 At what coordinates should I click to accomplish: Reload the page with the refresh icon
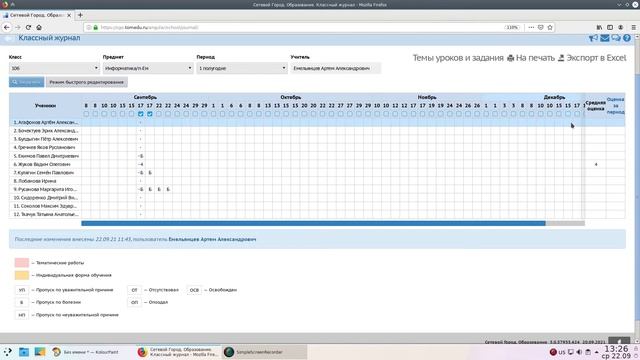28,27
